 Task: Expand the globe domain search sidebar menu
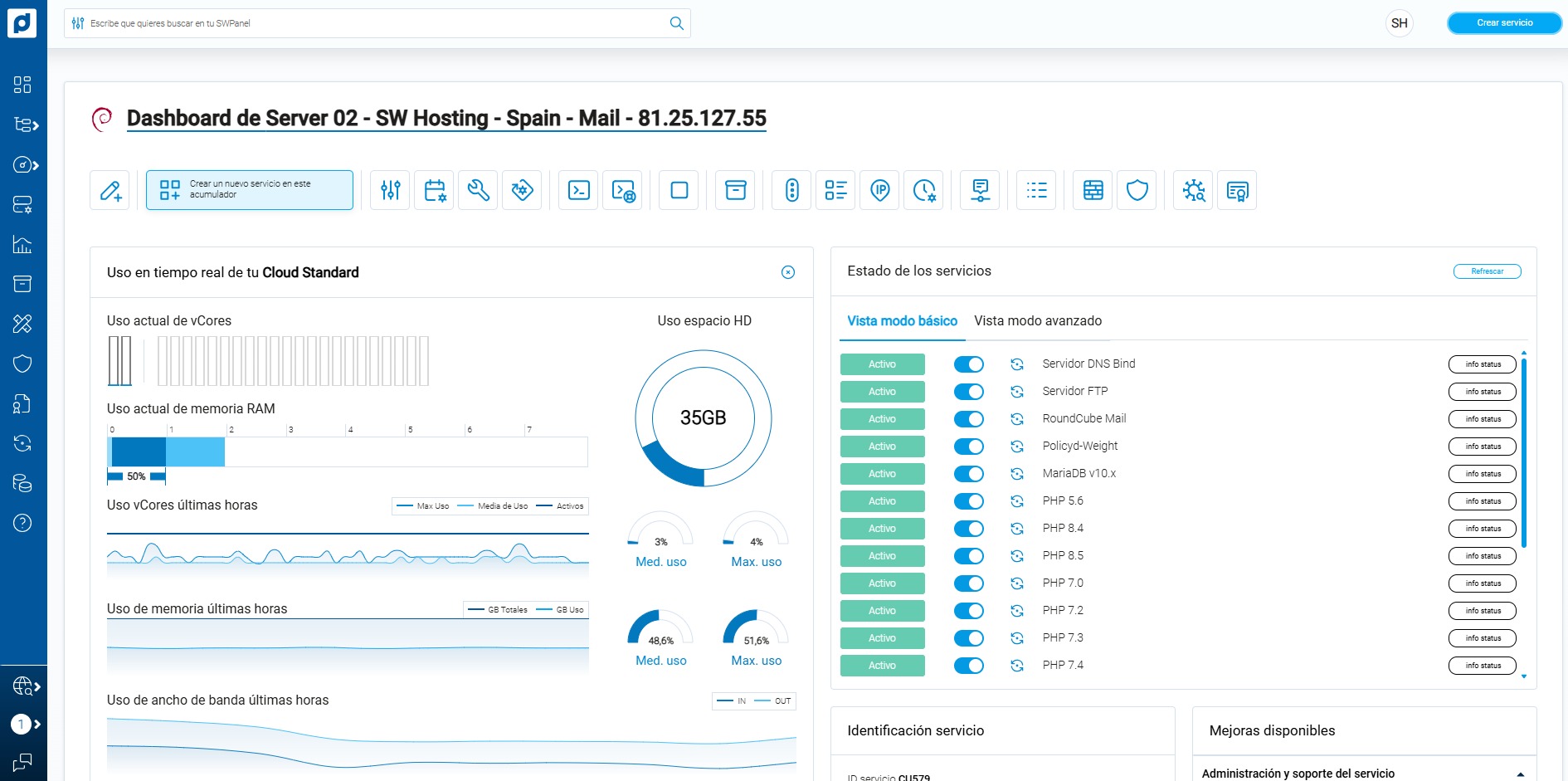(x=25, y=686)
